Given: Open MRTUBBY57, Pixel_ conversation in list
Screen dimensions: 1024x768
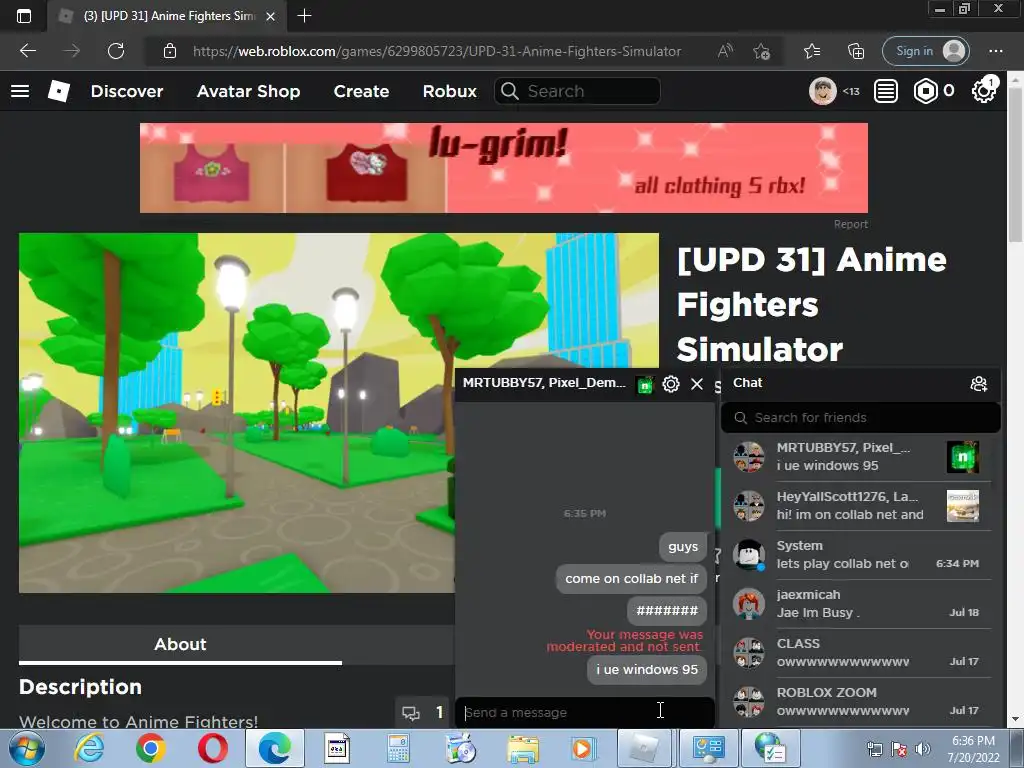Looking at the screenshot, I should (860, 456).
